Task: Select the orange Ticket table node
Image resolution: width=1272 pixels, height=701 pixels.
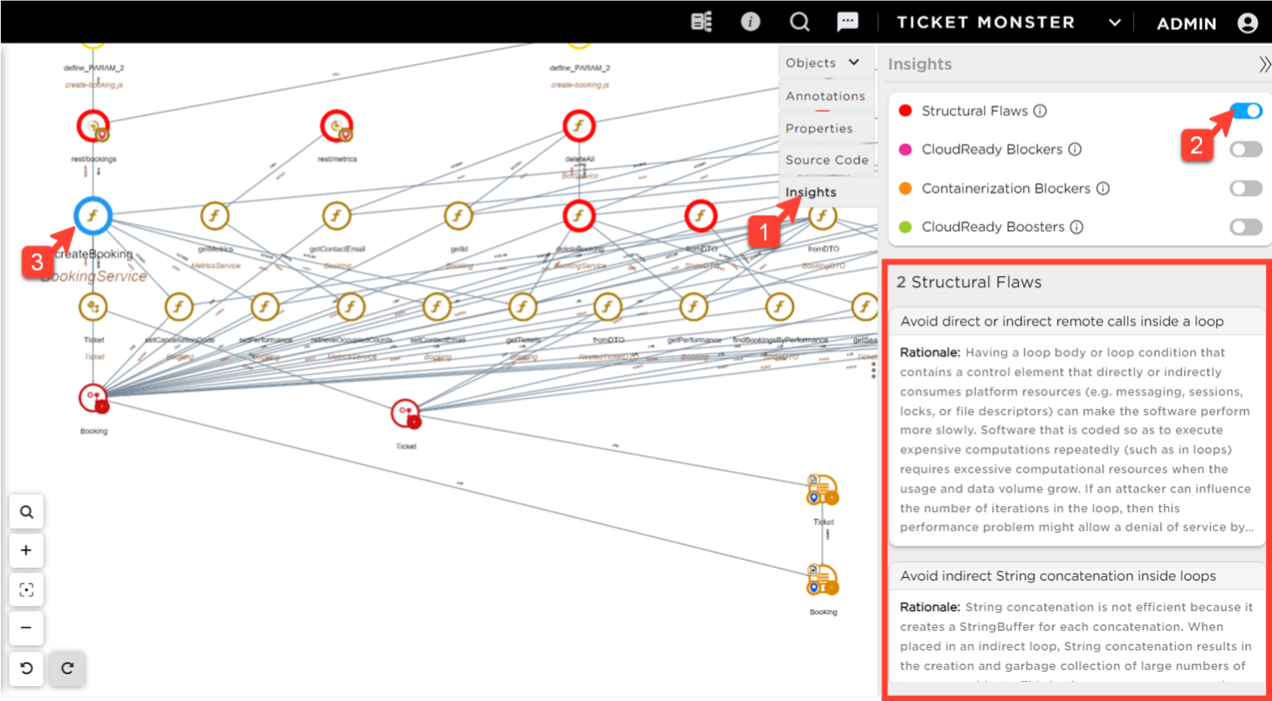Action: 823,491
